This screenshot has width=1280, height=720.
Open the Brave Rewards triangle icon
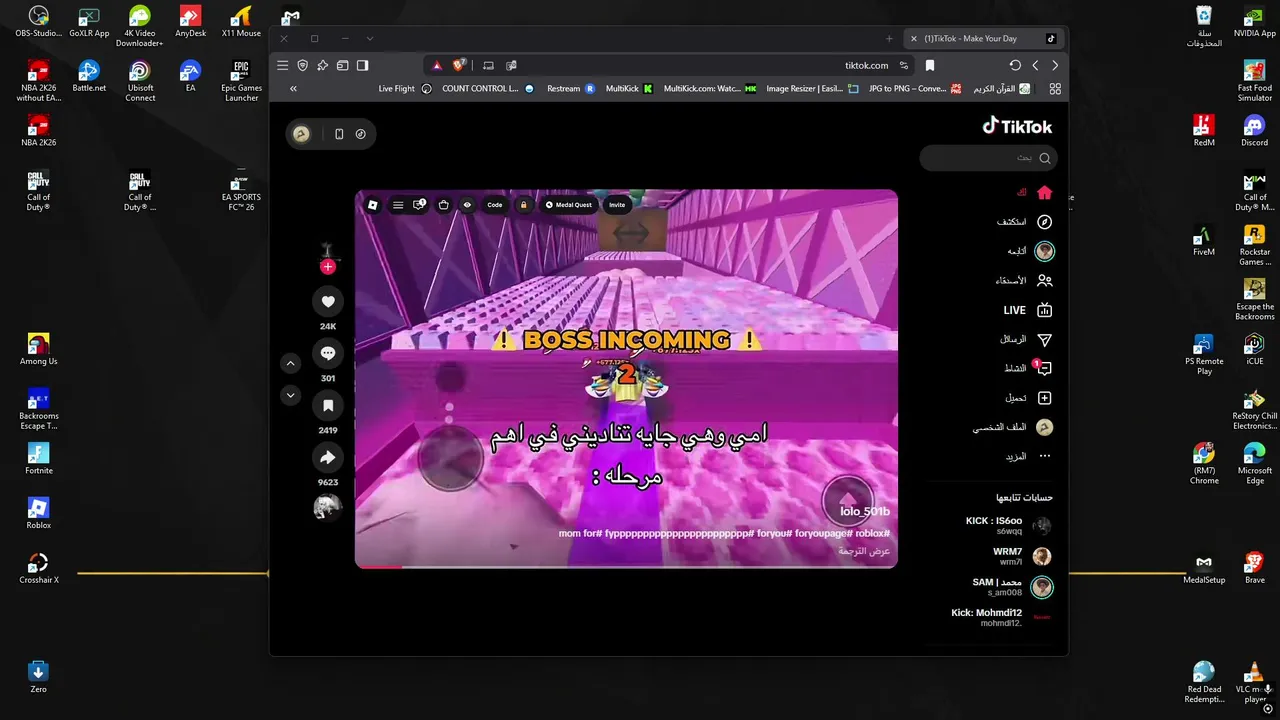[437, 65]
